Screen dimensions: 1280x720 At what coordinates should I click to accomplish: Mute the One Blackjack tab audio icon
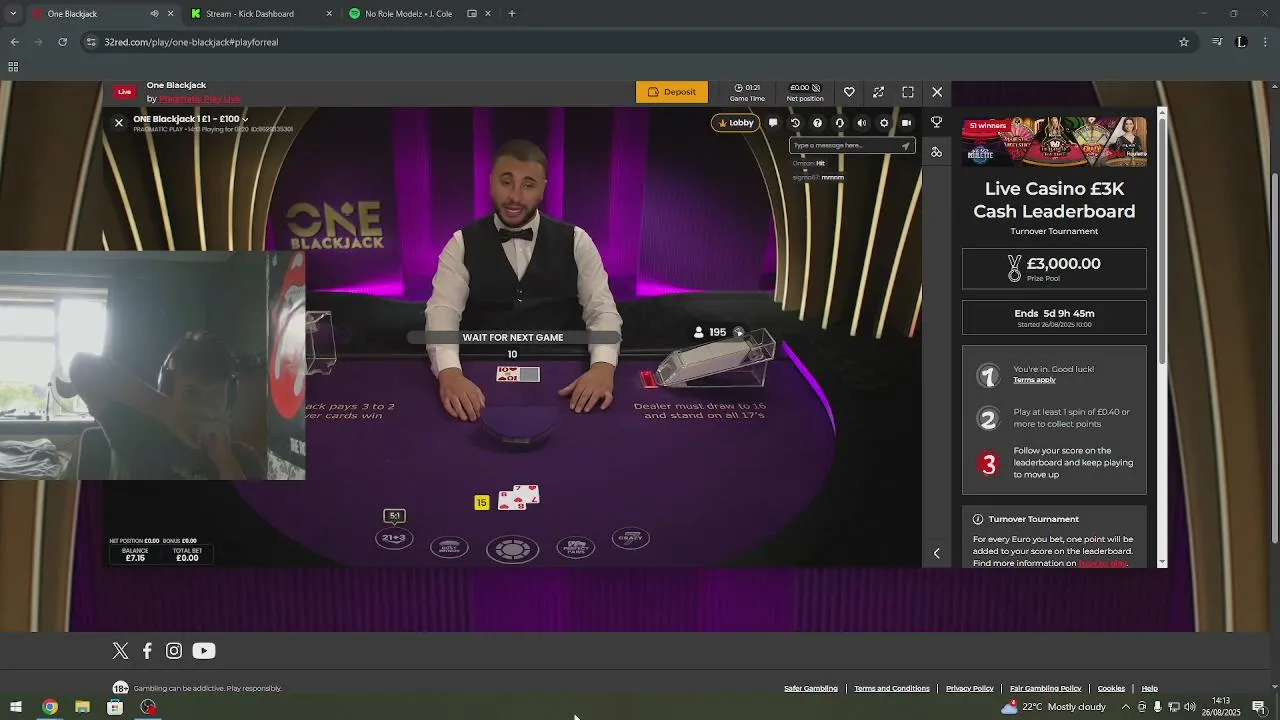tap(154, 14)
